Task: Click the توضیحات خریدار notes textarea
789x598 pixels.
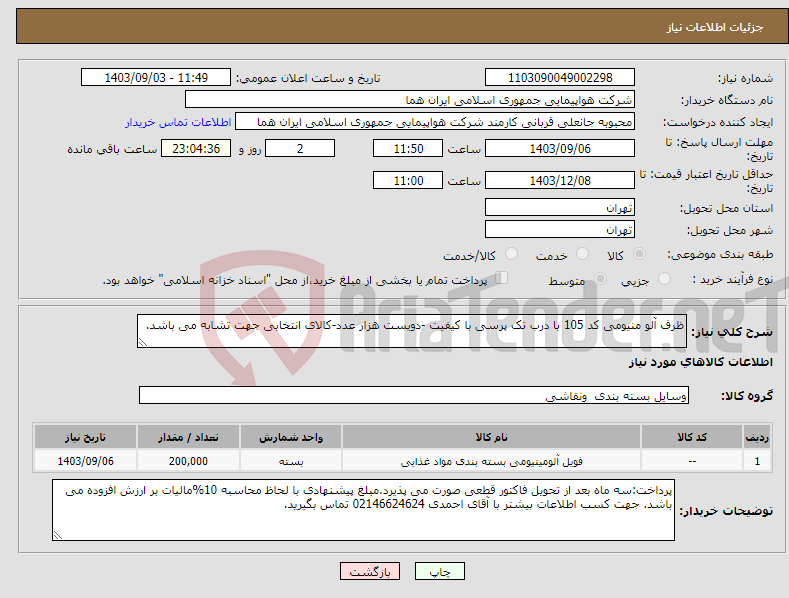Action: [x=363, y=510]
